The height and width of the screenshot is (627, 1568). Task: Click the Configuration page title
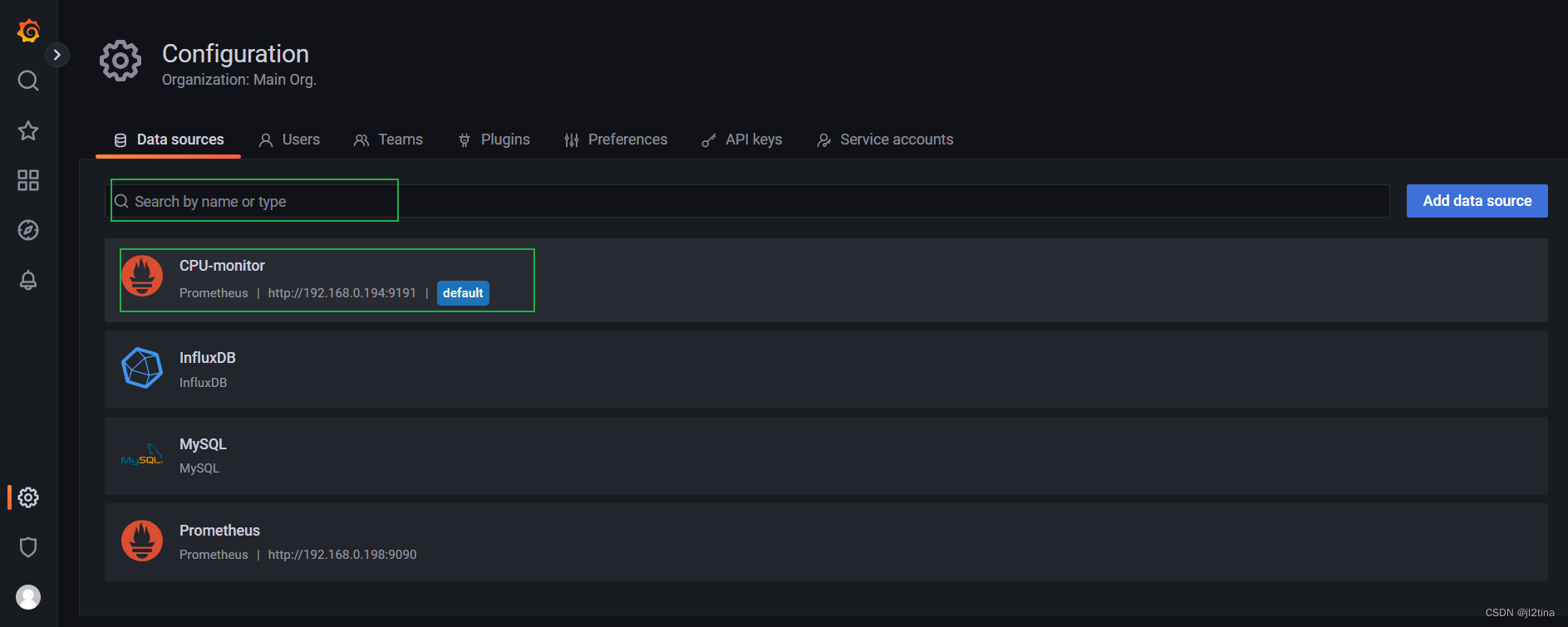tap(235, 54)
